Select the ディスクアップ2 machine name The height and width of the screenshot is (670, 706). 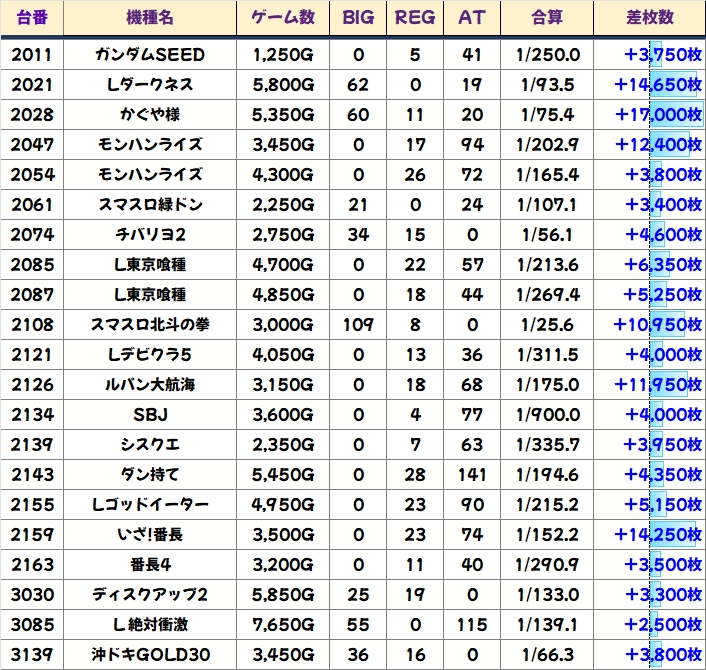(x=150, y=595)
